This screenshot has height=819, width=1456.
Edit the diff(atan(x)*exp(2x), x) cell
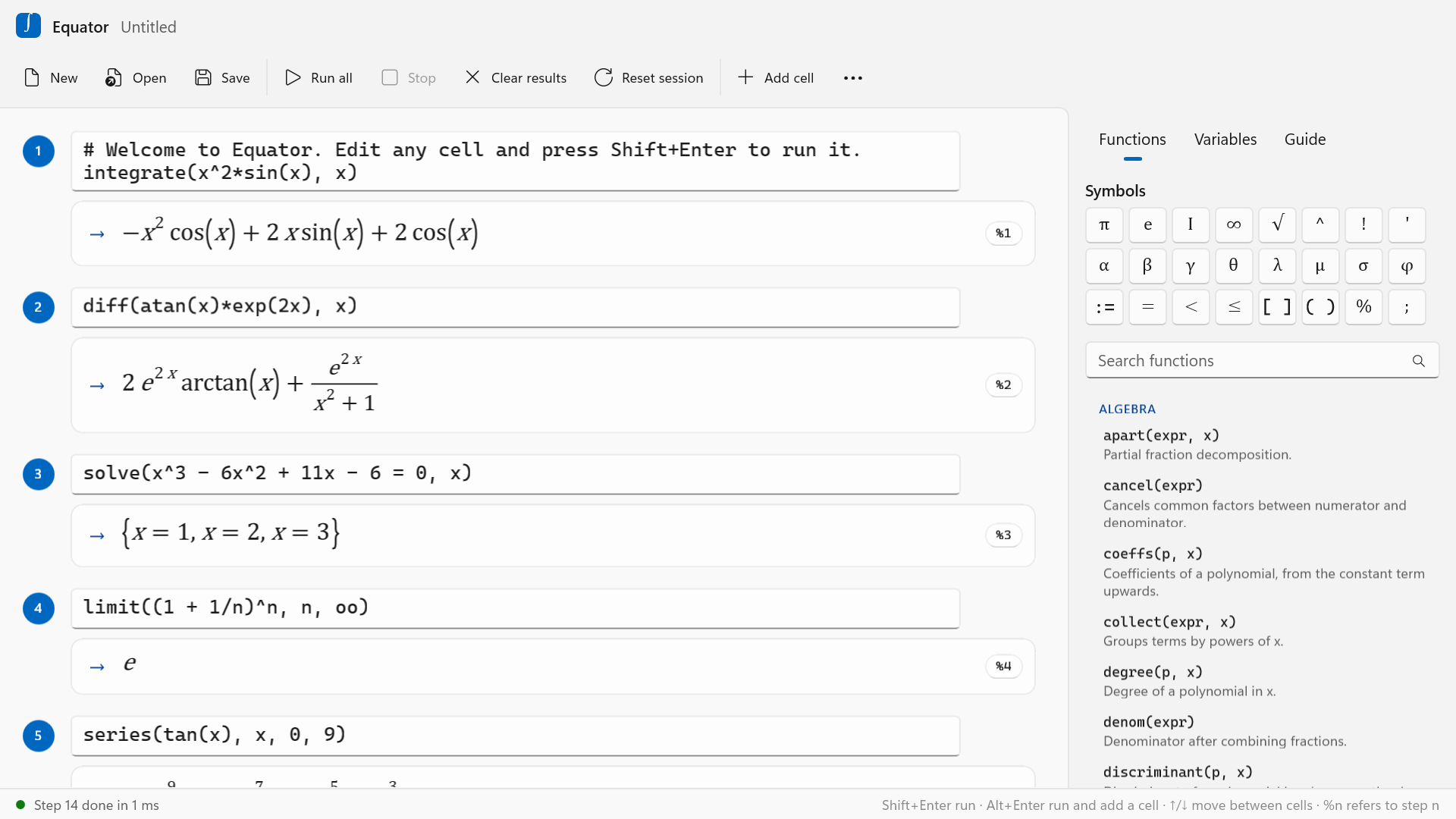[516, 307]
